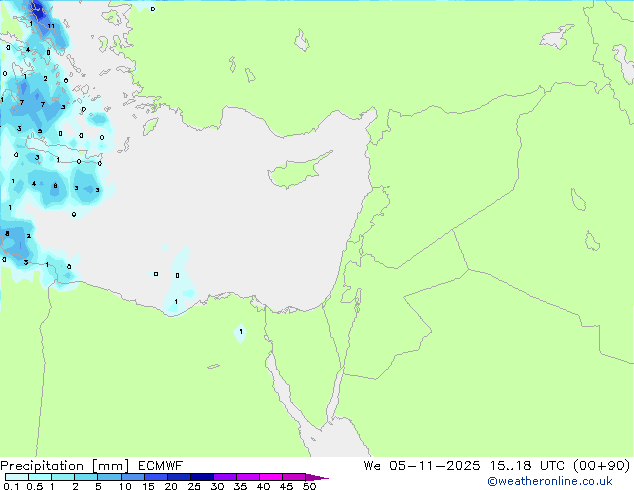
Task: Click the 0.5–1 mm legend color swatch
Action: point(40,477)
